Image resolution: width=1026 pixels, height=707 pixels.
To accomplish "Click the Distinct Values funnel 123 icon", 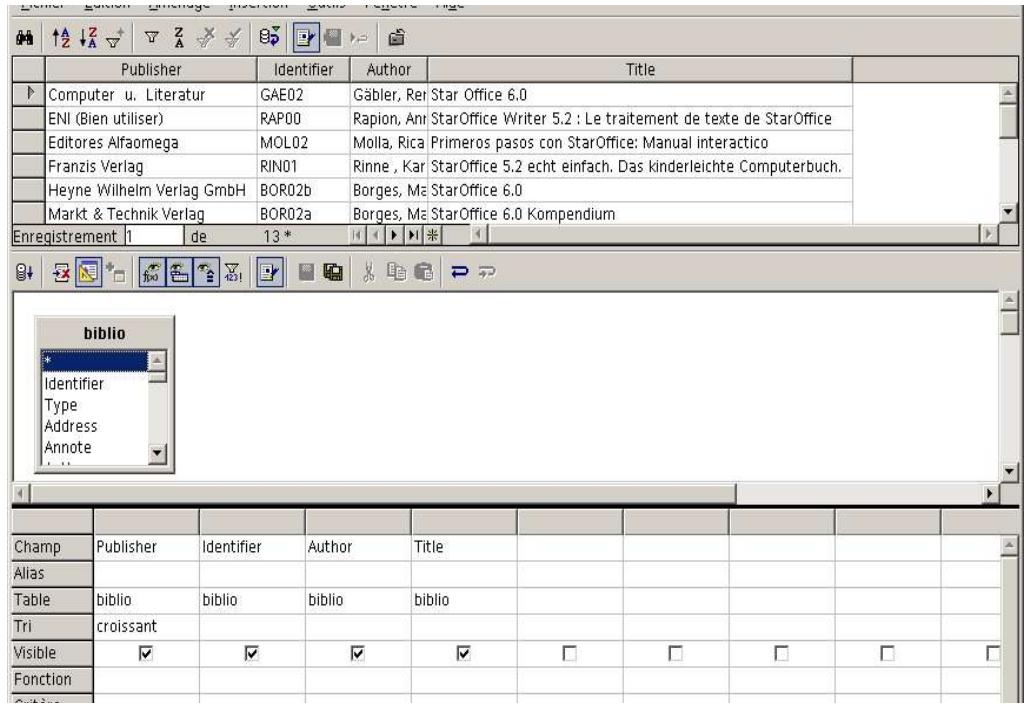I will click(x=233, y=272).
